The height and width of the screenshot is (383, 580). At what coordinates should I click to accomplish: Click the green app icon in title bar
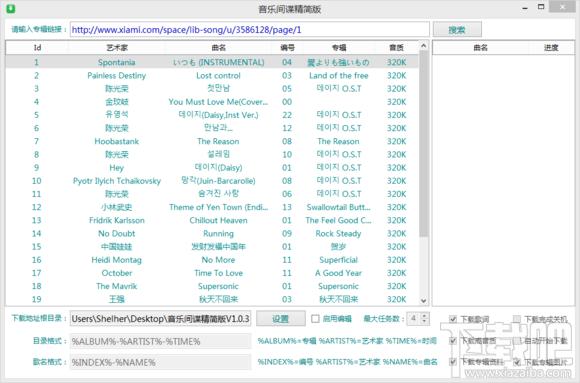coord(11,8)
